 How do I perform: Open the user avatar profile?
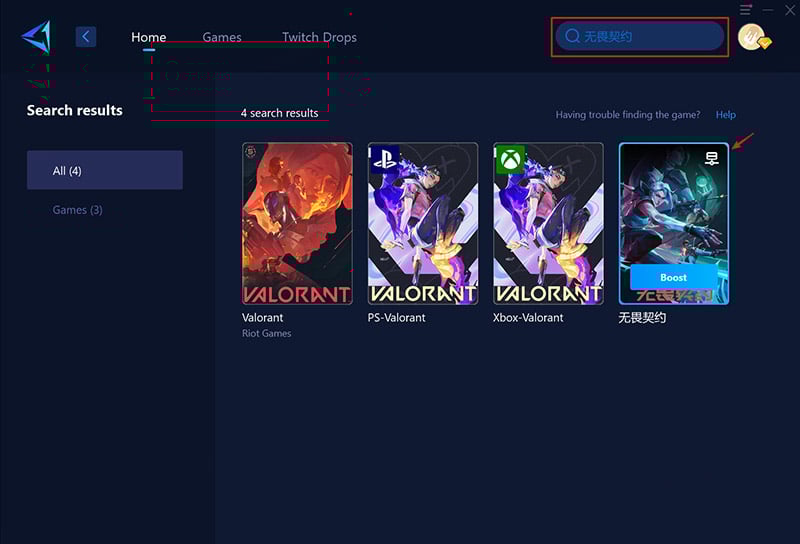pos(753,37)
